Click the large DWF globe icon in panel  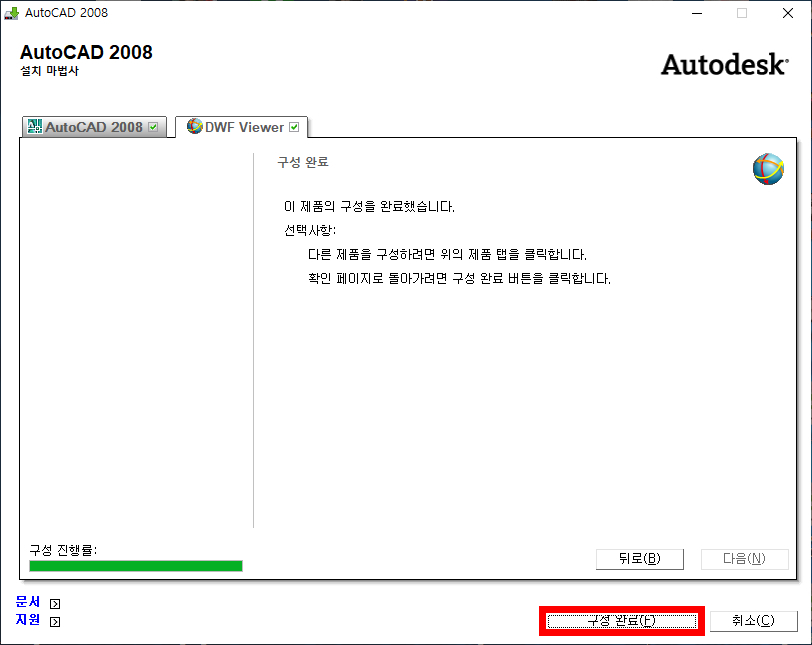click(768, 169)
